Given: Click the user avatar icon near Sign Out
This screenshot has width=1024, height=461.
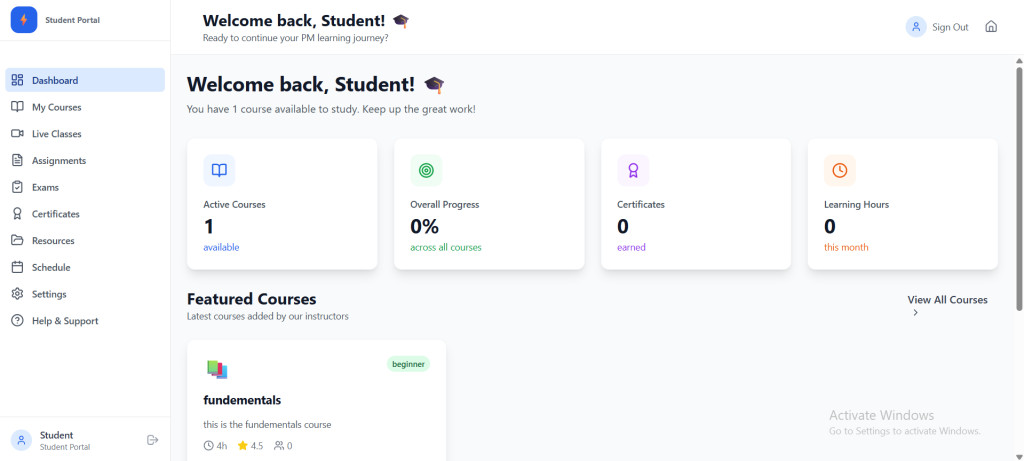Looking at the screenshot, I should pyautogui.click(x=915, y=27).
